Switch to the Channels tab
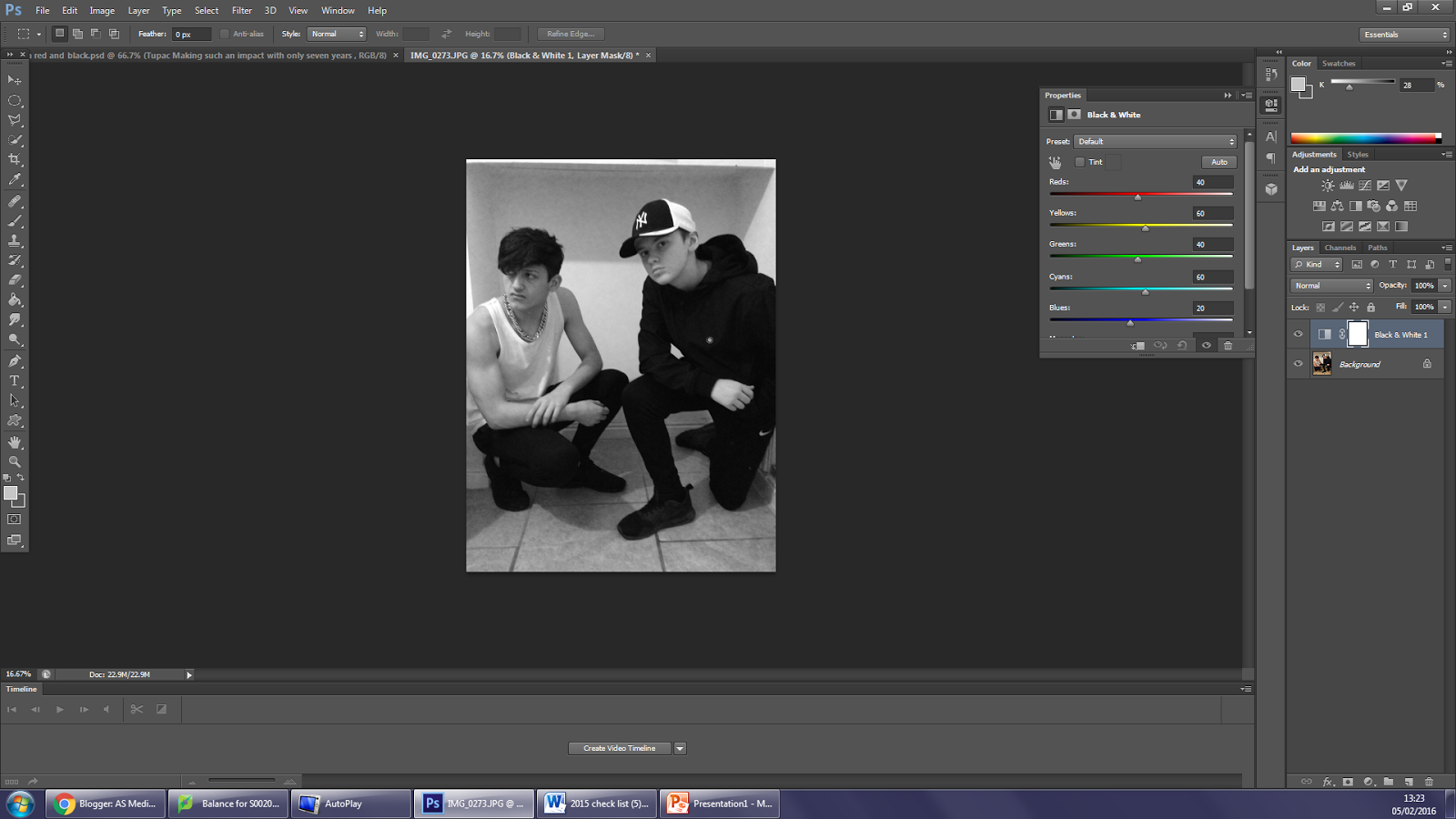 coord(1340,248)
